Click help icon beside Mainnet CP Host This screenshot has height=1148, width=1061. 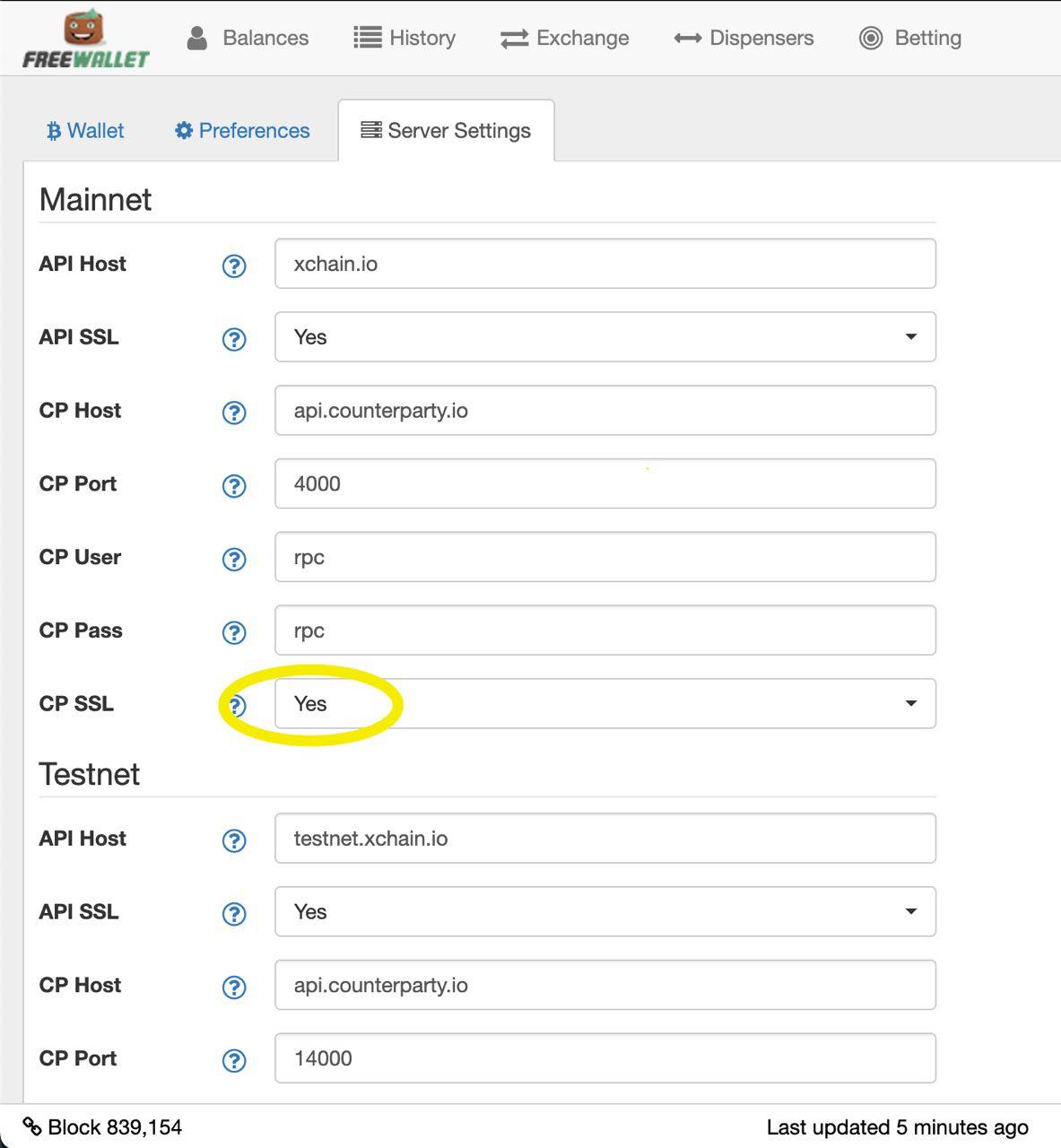[234, 413]
